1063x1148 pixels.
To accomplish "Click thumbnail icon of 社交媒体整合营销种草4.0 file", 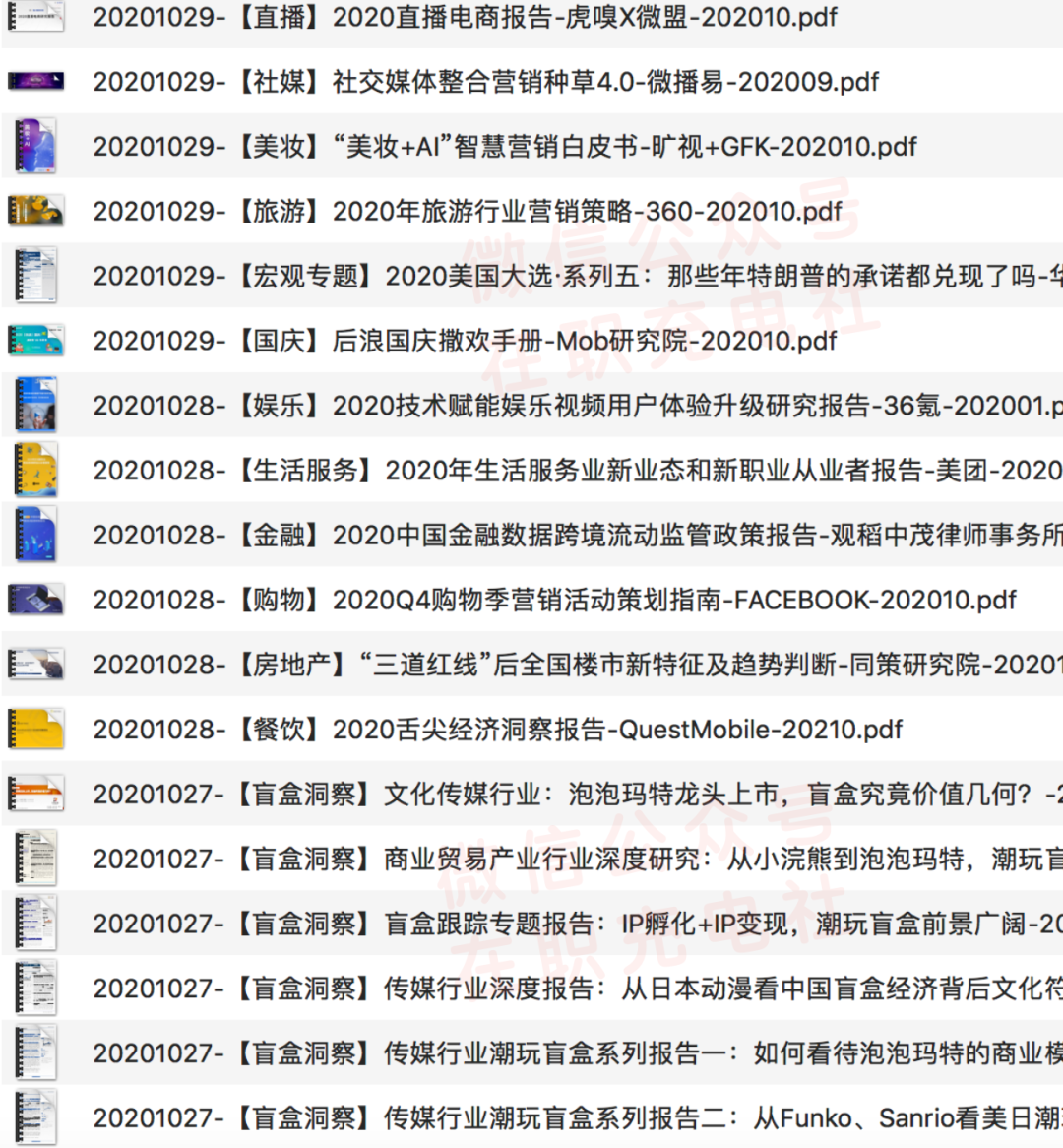I will point(35,81).
